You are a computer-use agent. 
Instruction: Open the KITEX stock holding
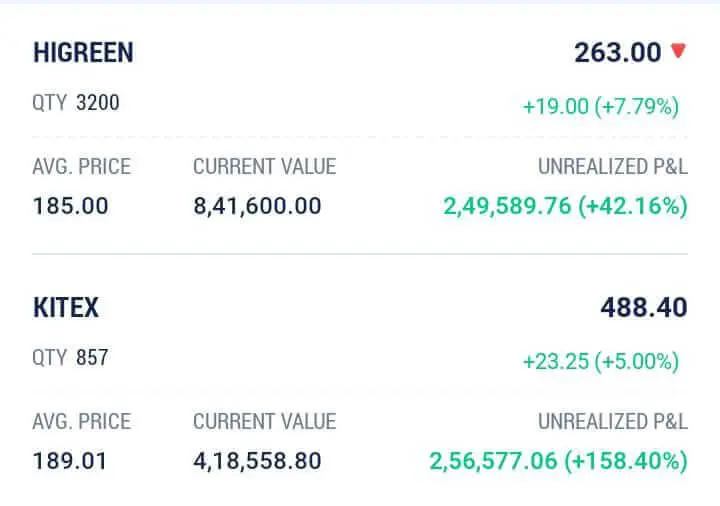(66, 308)
